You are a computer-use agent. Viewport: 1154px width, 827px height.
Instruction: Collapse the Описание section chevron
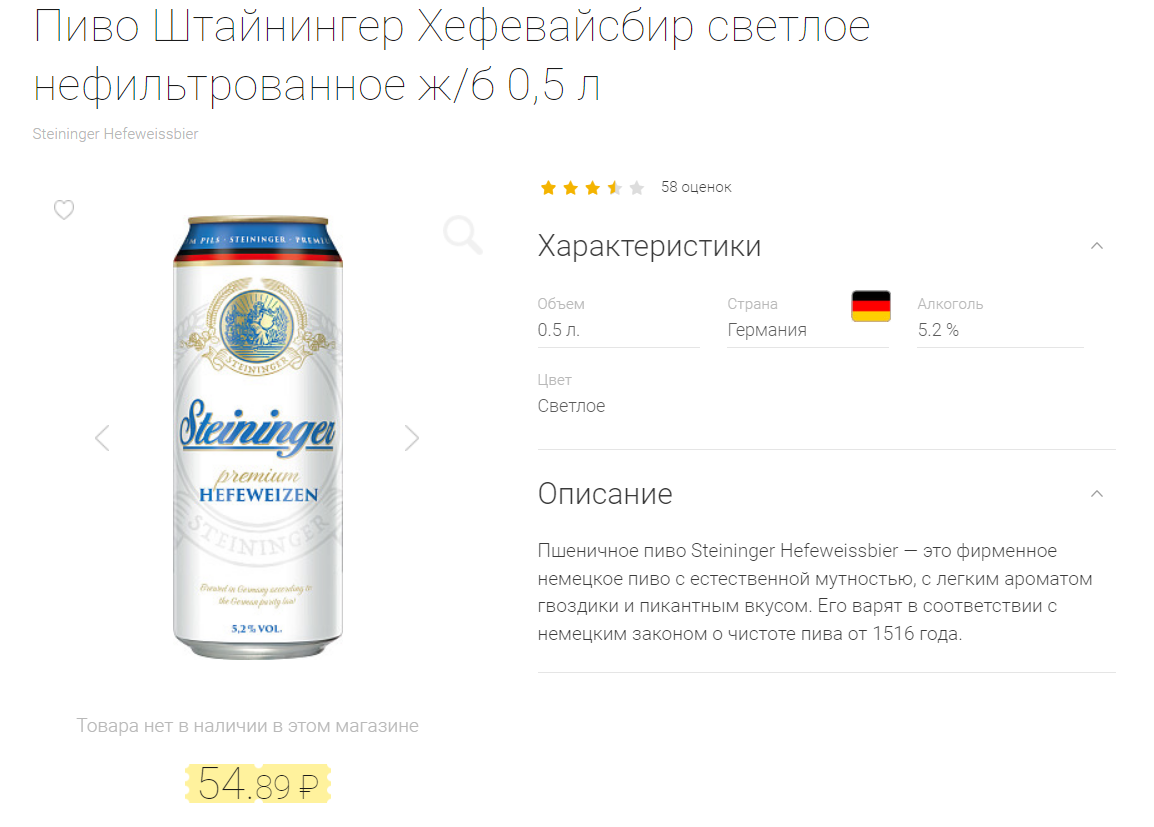click(x=1097, y=494)
